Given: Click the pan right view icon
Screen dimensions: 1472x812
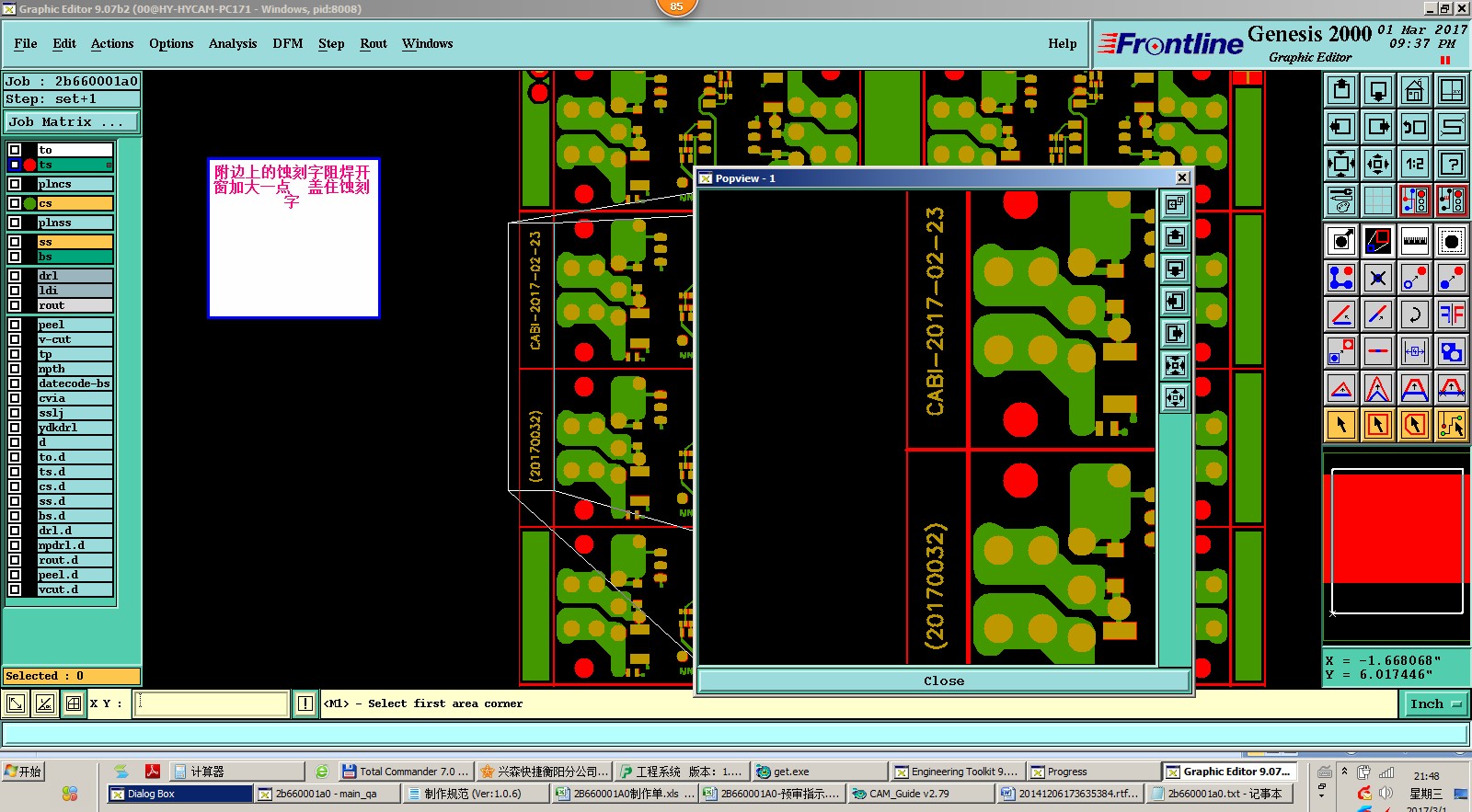Looking at the screenshot, I should (1378, 127).
